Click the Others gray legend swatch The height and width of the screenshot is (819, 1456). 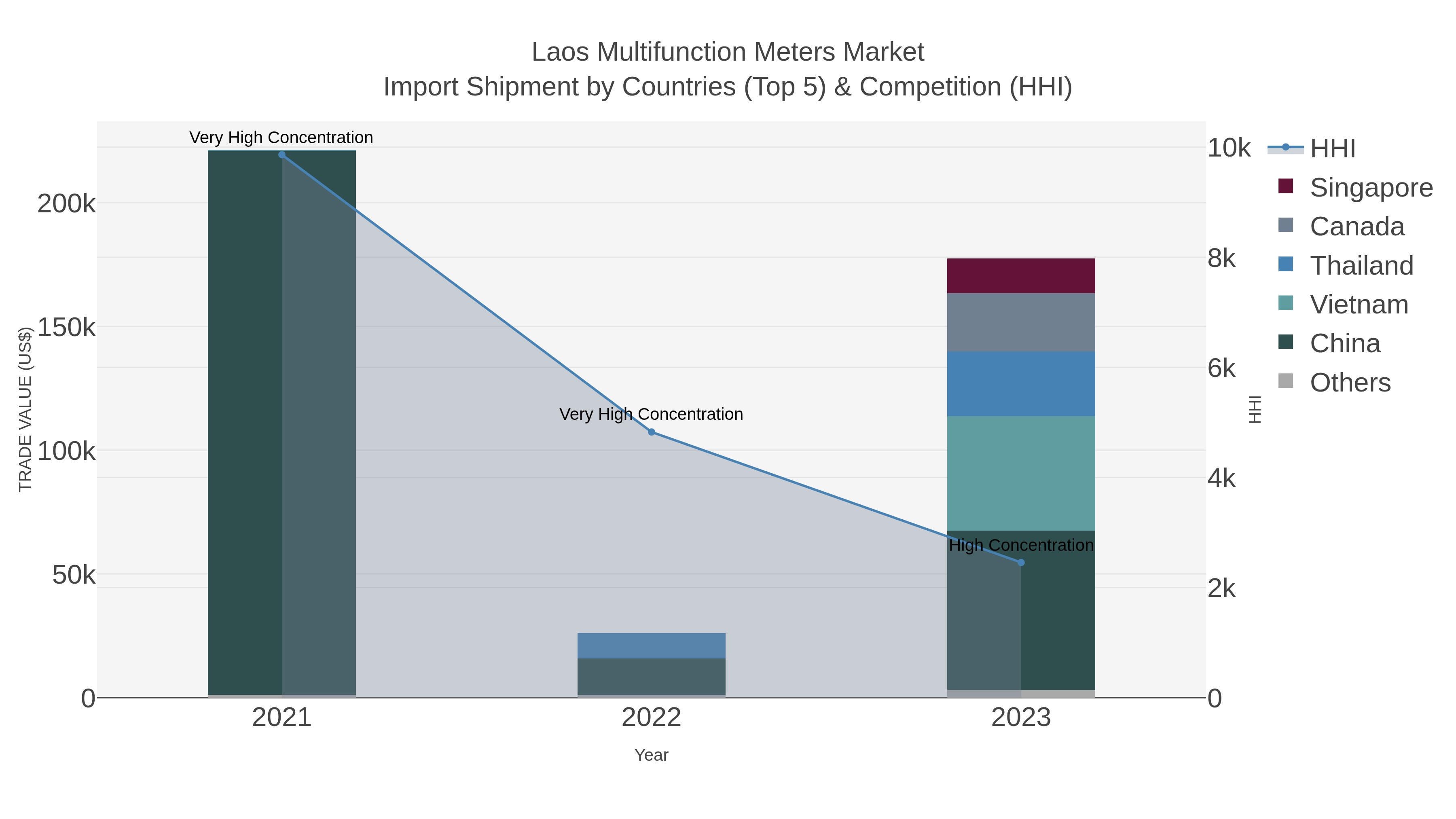click(1285, 381)
